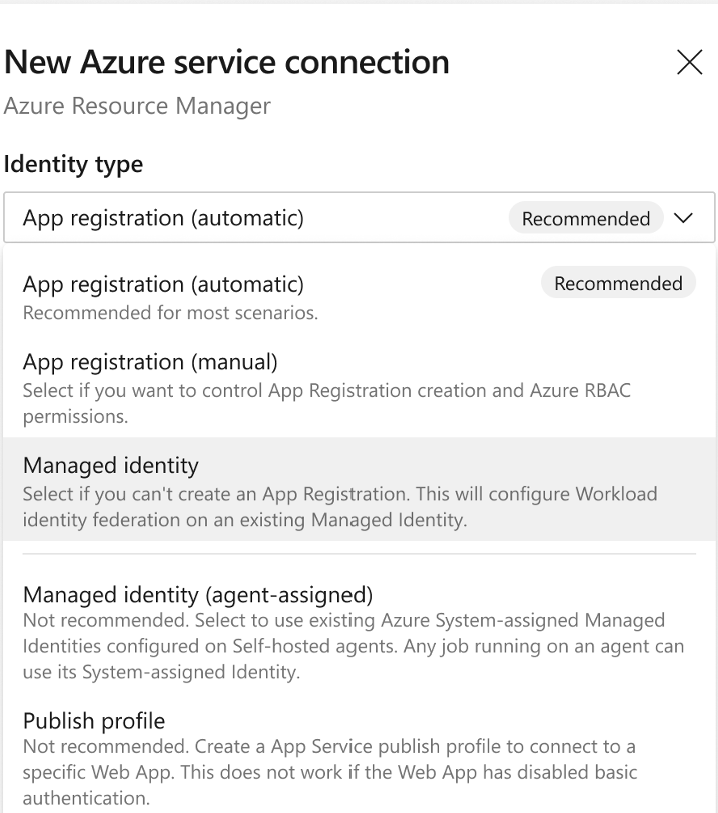Choose the Managed identity option
This screenshot has width=718, height=813.
click(x=111, y=465)
